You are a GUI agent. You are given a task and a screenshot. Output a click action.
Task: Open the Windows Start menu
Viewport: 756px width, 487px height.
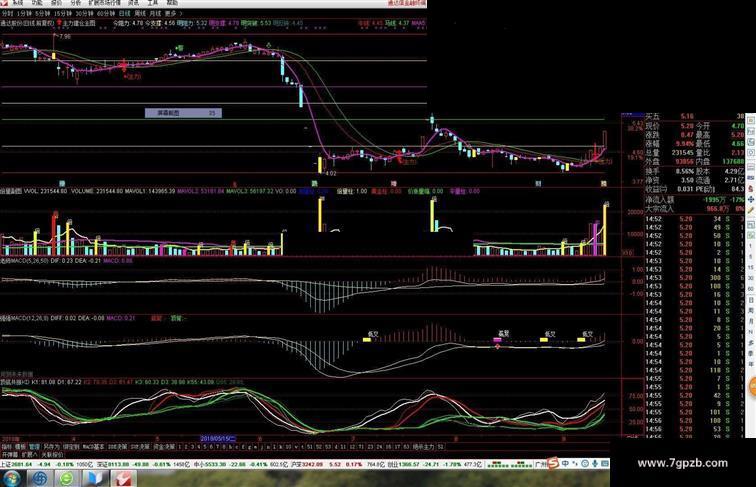(11, 478)
